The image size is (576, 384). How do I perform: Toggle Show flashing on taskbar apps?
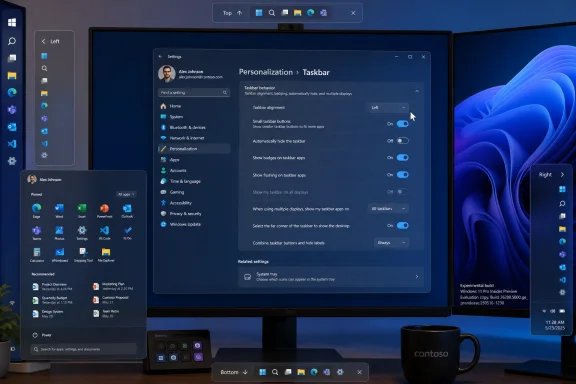[x=403, y=175]
